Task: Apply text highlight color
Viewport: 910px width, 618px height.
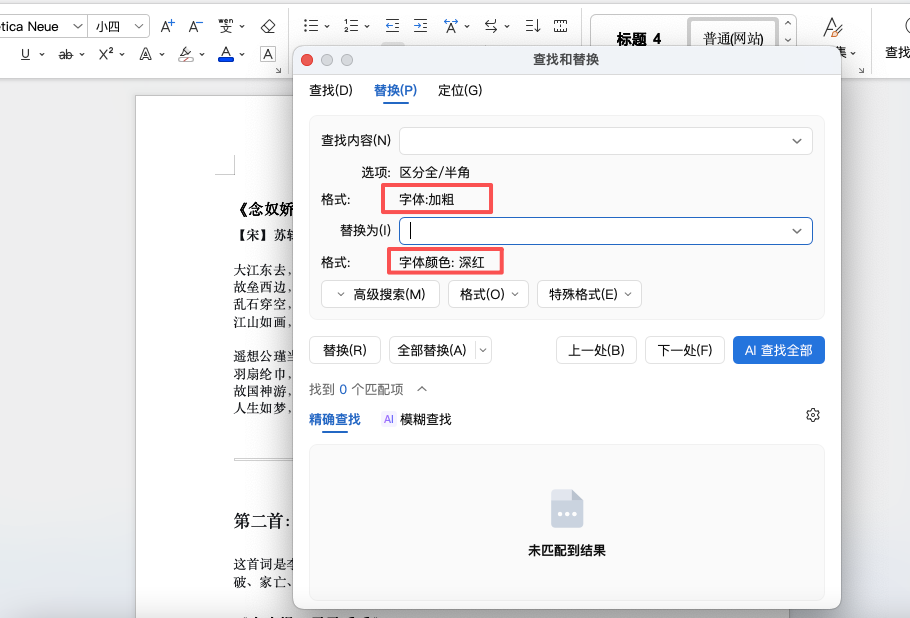Action: pos(186,55)
